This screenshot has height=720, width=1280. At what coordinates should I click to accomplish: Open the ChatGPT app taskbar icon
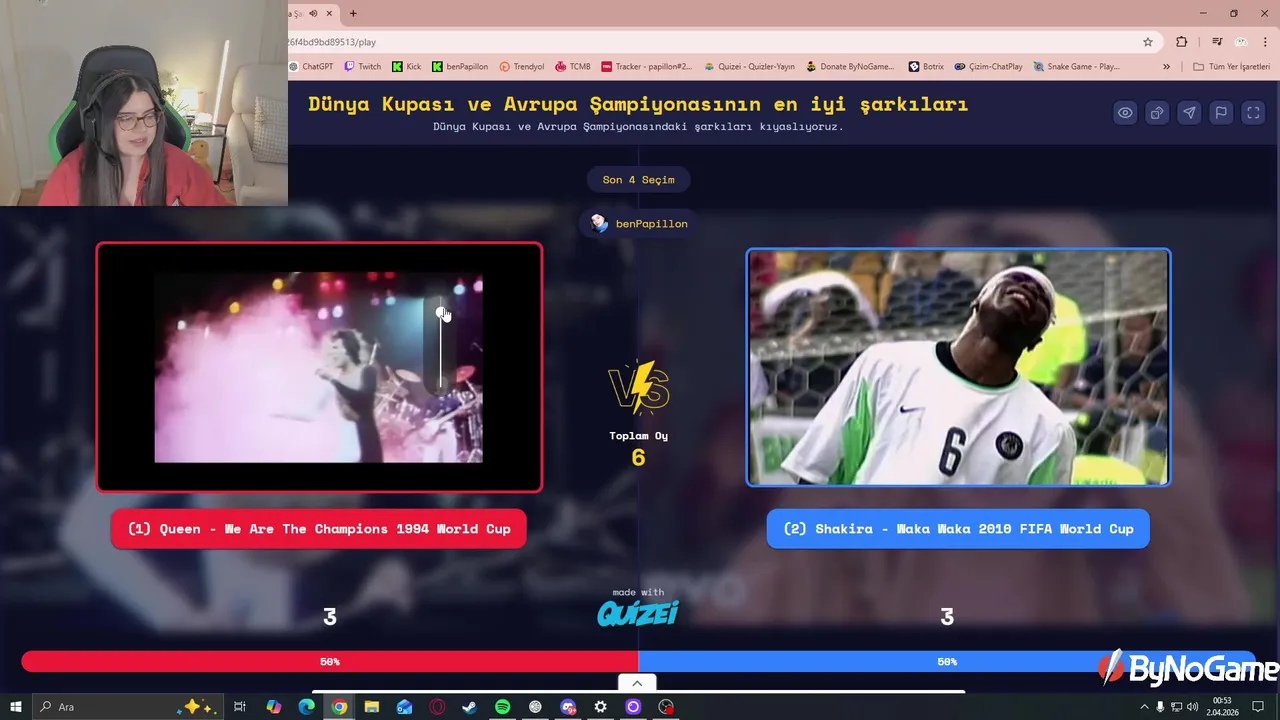(535, 707)
